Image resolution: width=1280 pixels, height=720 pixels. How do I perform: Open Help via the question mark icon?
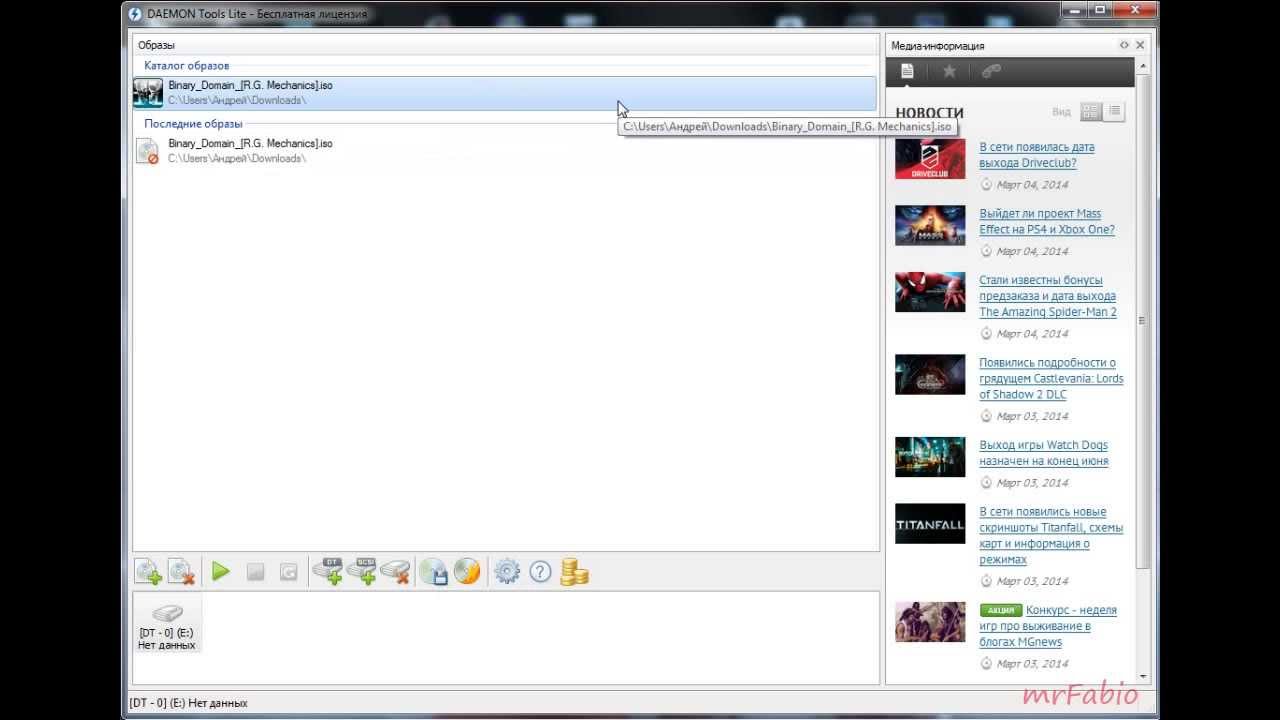coord(540,572)
